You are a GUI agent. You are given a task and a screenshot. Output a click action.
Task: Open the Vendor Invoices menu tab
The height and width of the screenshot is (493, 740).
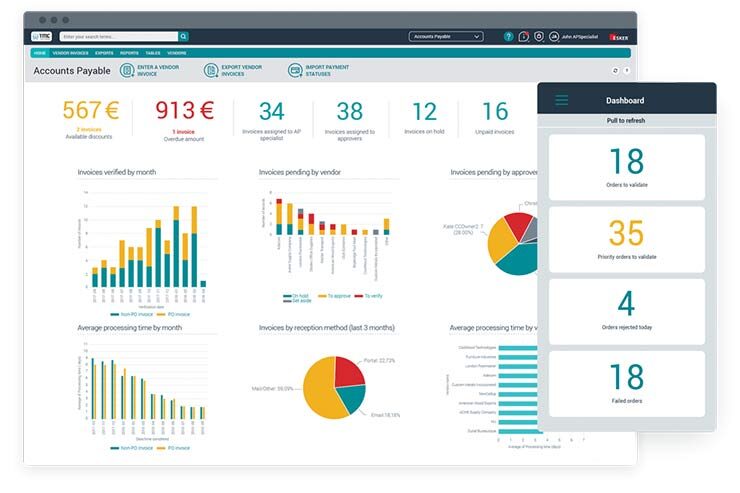tap(70, 52)
